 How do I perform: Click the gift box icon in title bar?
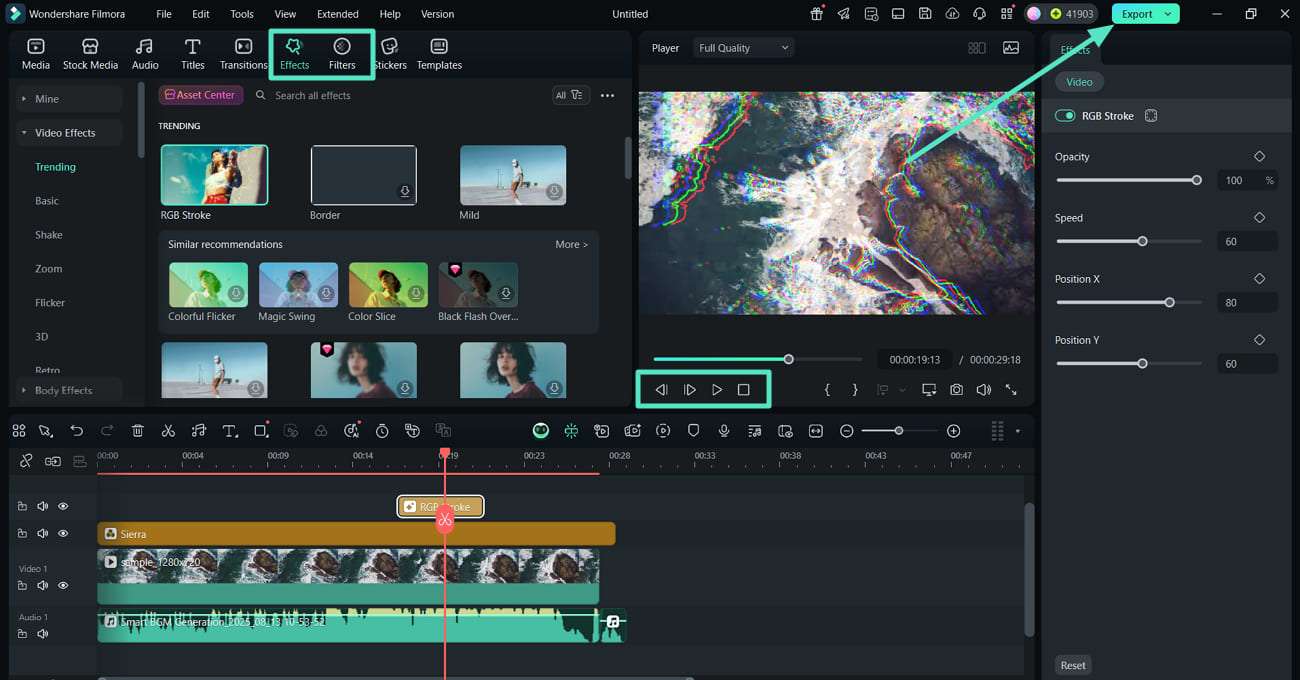817,14
